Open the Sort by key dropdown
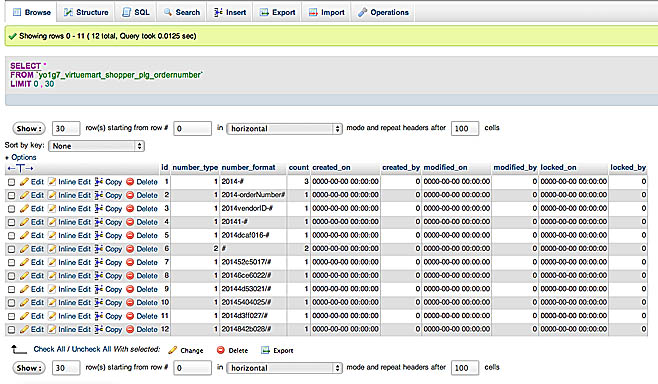658x384 pixels. [97, 146]
